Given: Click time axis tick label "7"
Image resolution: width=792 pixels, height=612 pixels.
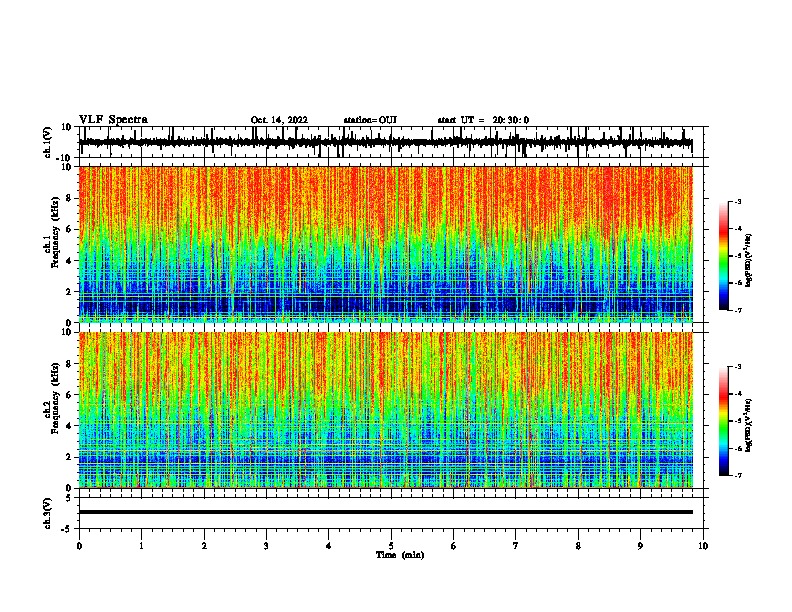Looking at the screenshot, I should (516, 546).
